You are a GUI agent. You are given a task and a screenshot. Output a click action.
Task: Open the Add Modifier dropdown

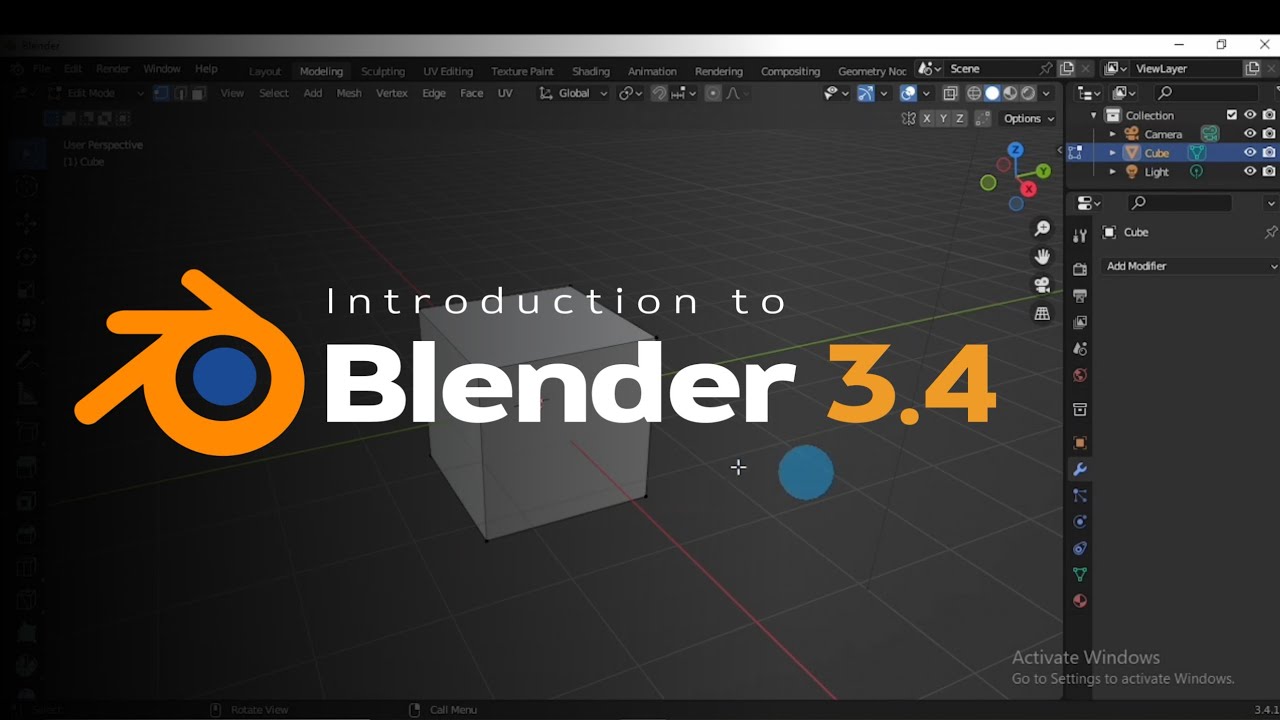1190,266
